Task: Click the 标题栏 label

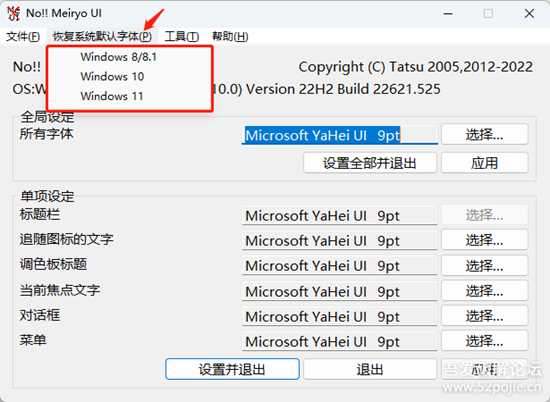Action: click(40, 214)
